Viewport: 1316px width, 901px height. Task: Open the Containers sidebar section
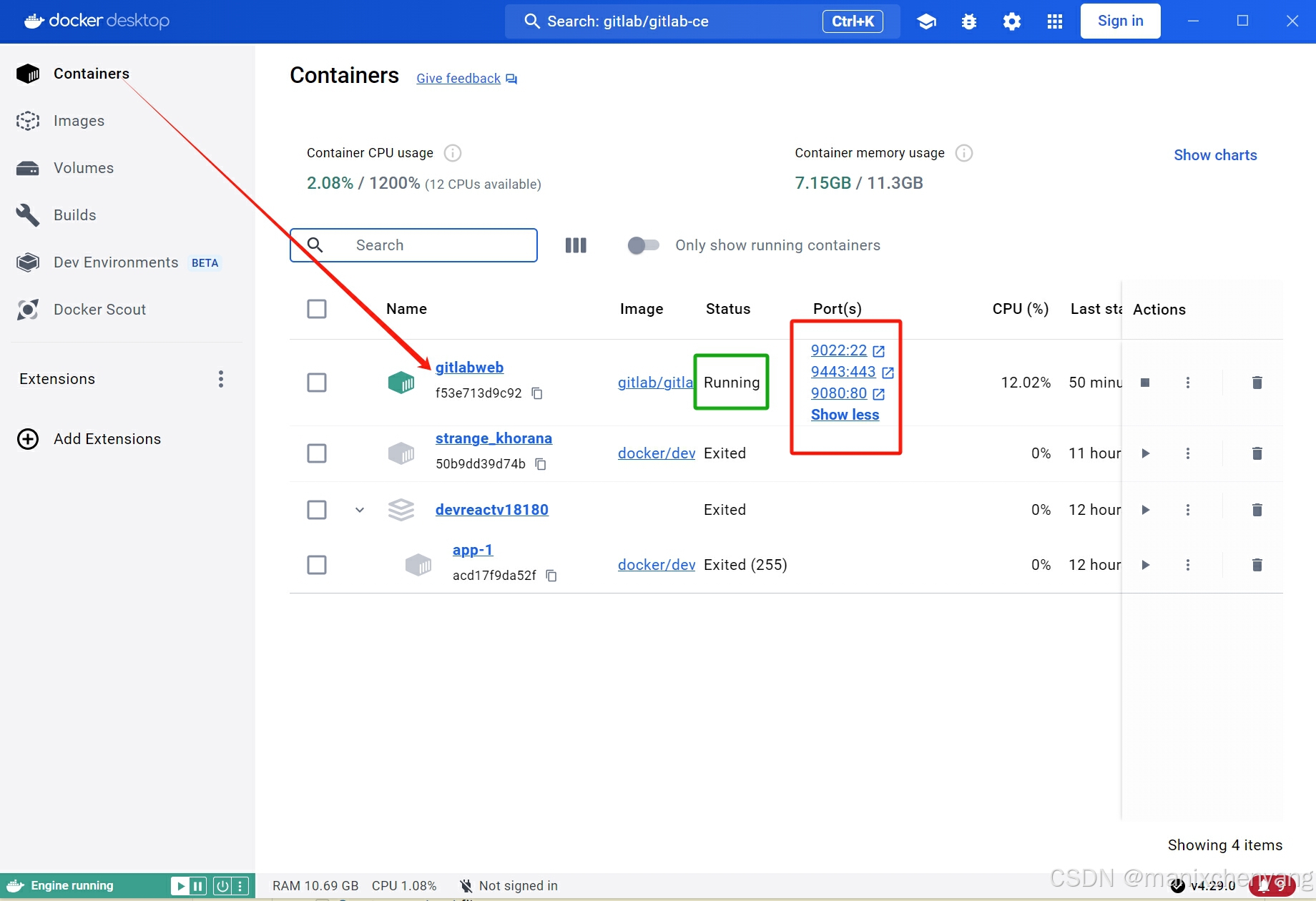tap(92, 74)
